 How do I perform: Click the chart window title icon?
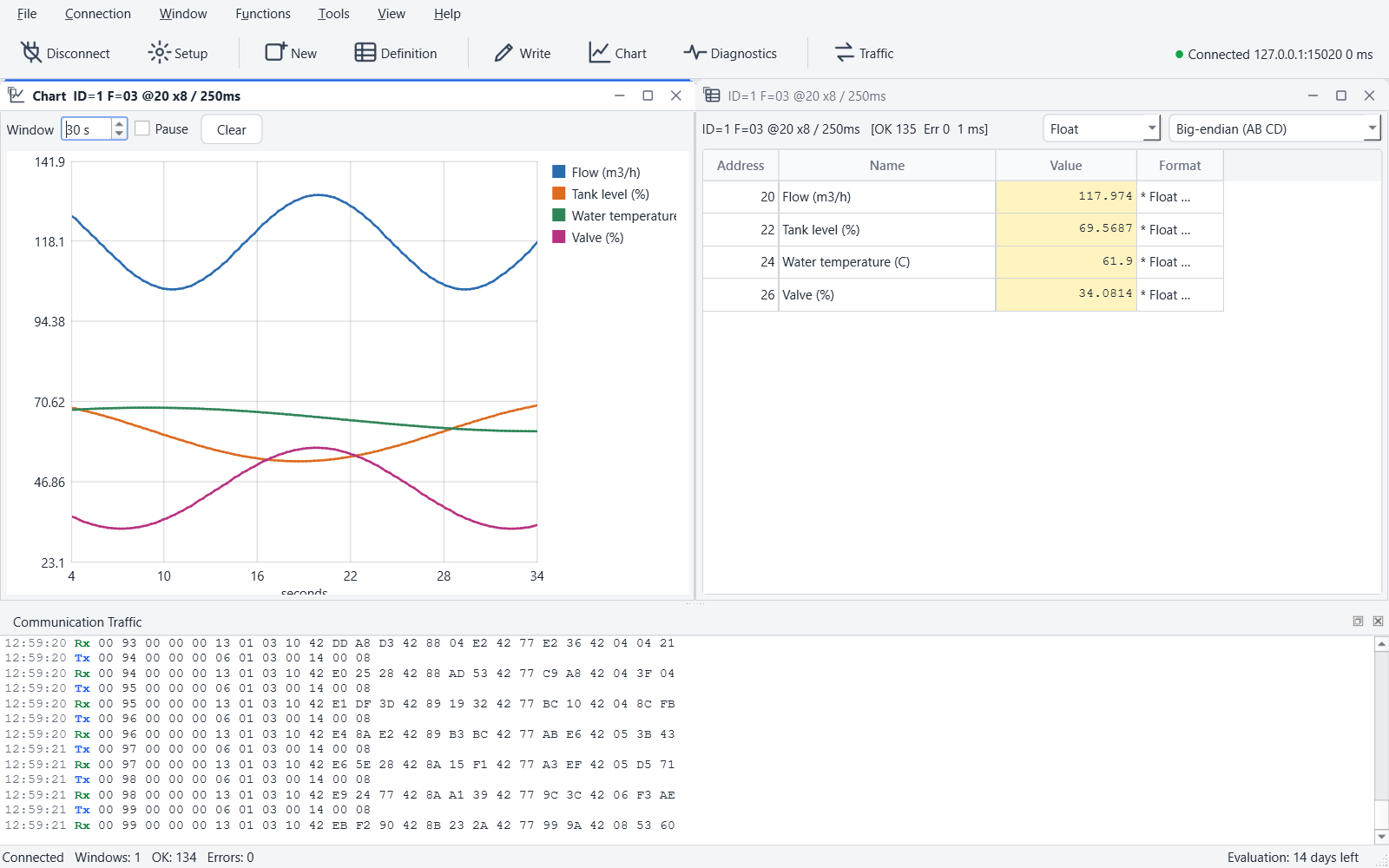coord(16,95)
